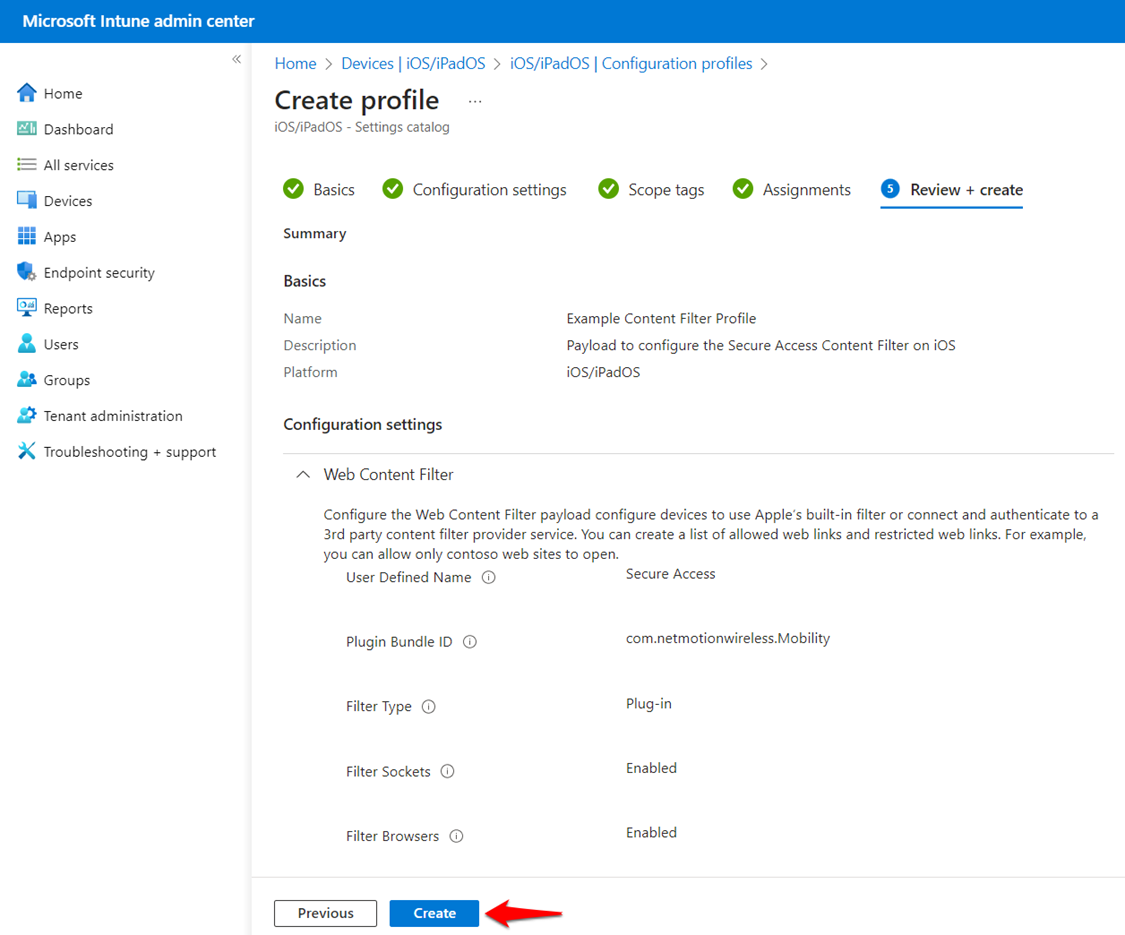
Task: Click the Reports icon in sidebar
Action: [27, 308]
